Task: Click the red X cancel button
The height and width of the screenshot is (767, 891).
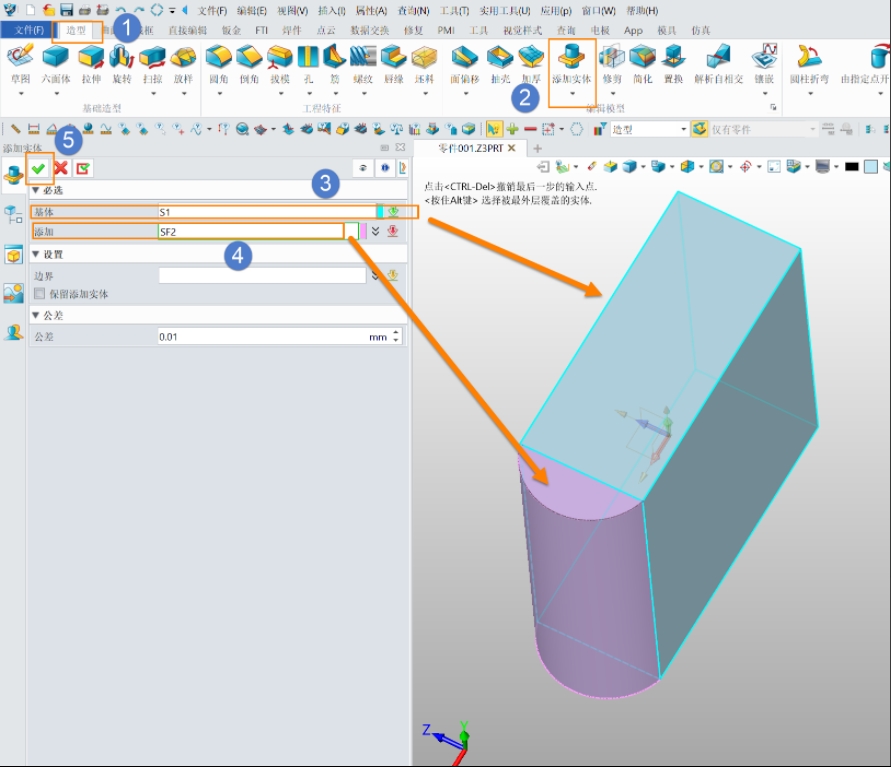Action: point(61,168)
